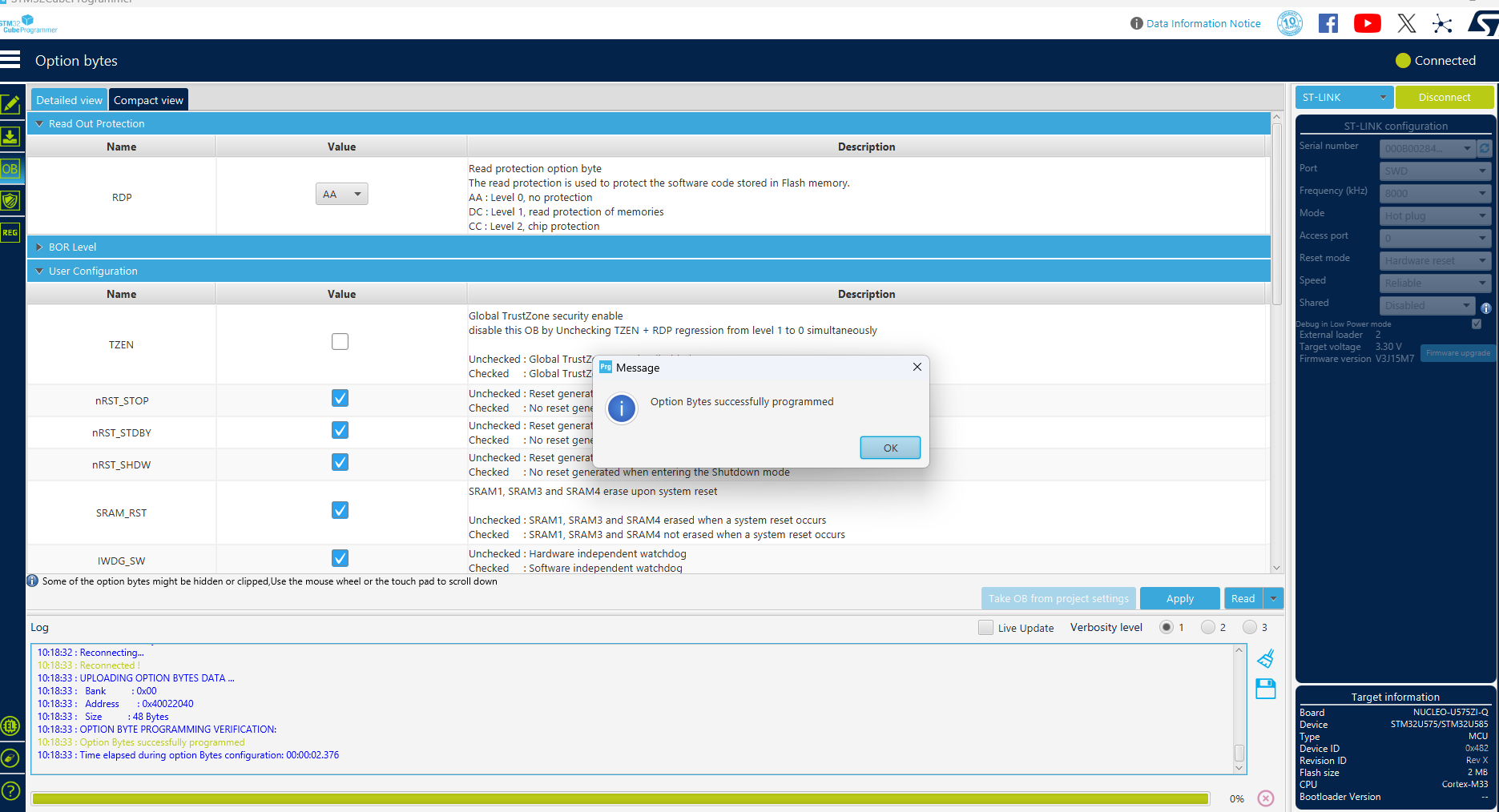Save the log with the floppy disk icon
Screen dimensions: 1499x812
(x=1266, y=689)
